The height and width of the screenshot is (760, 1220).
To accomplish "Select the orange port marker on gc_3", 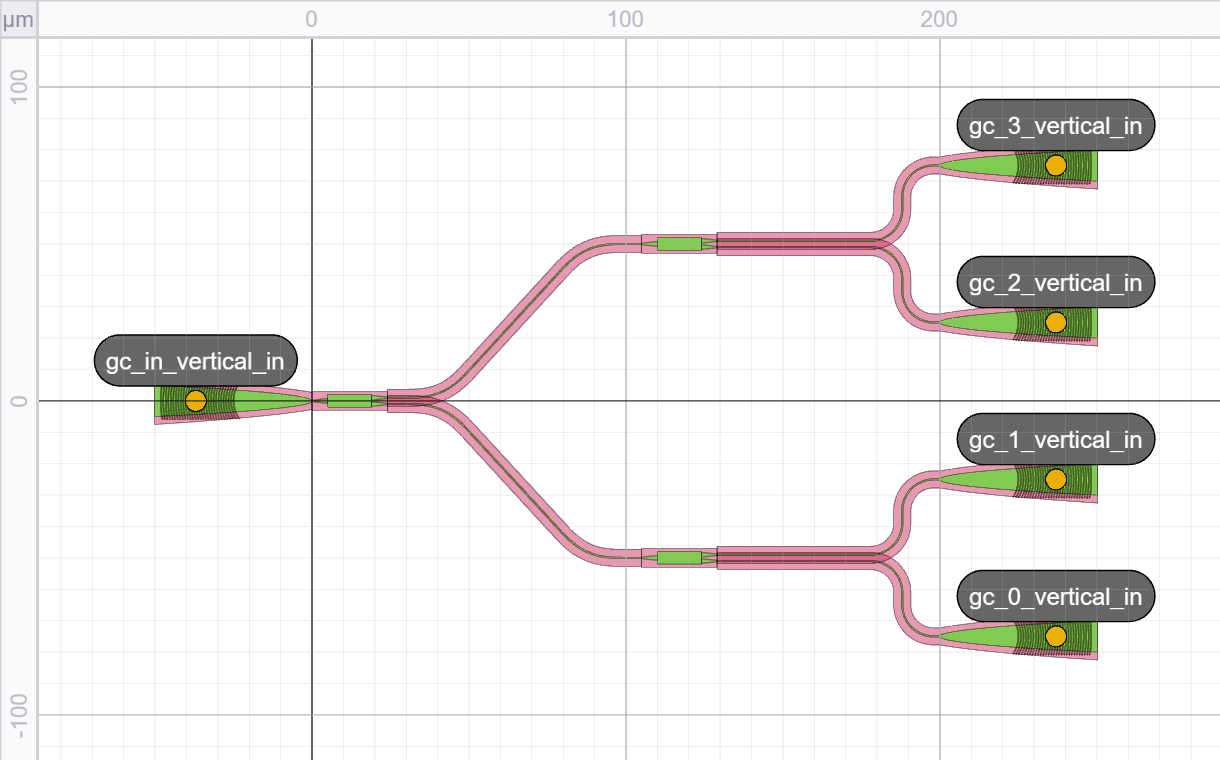I will (1055, 166).
